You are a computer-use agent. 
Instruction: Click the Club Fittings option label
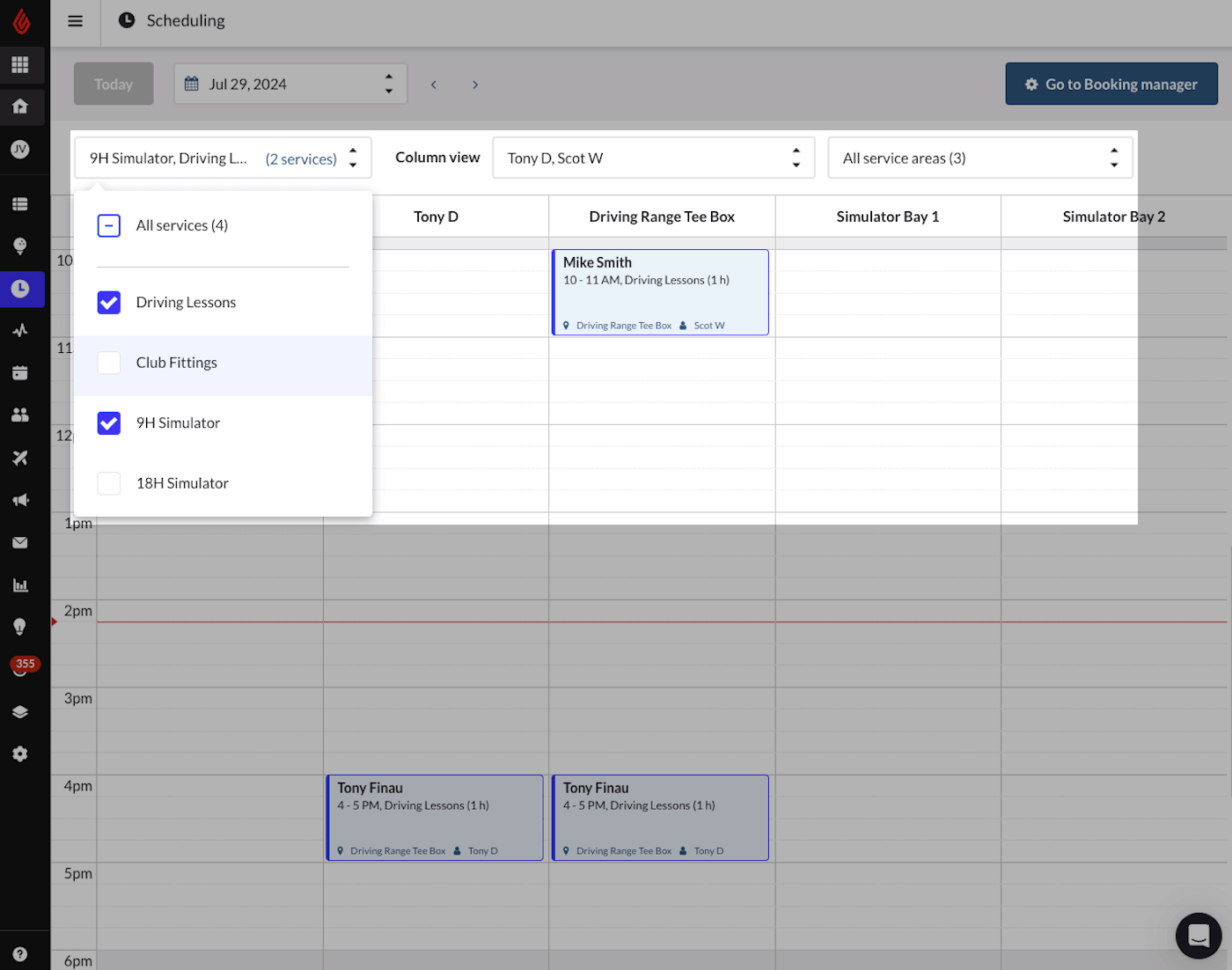176,363
